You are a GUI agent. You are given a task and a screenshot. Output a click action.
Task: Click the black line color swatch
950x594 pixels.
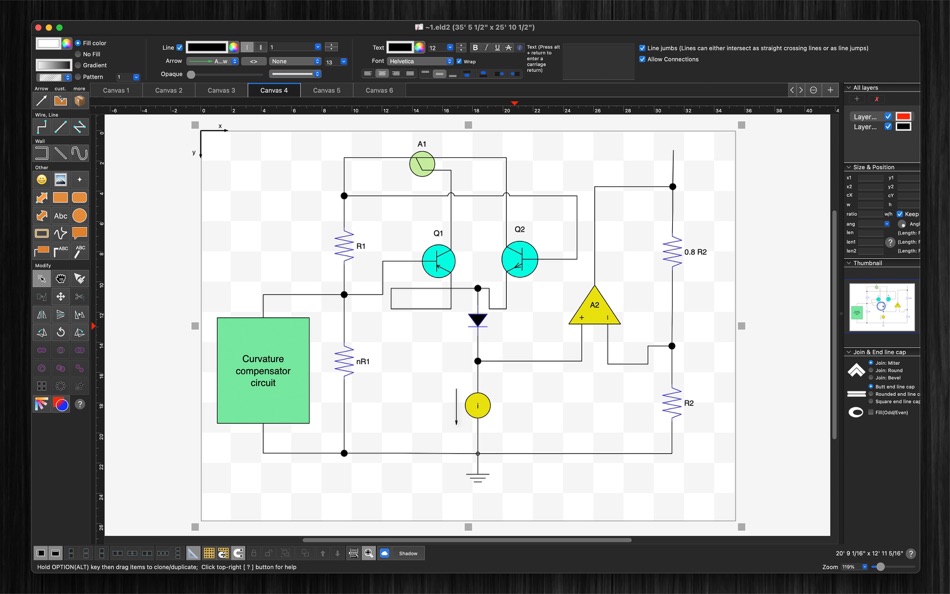(x=206, y=47)
